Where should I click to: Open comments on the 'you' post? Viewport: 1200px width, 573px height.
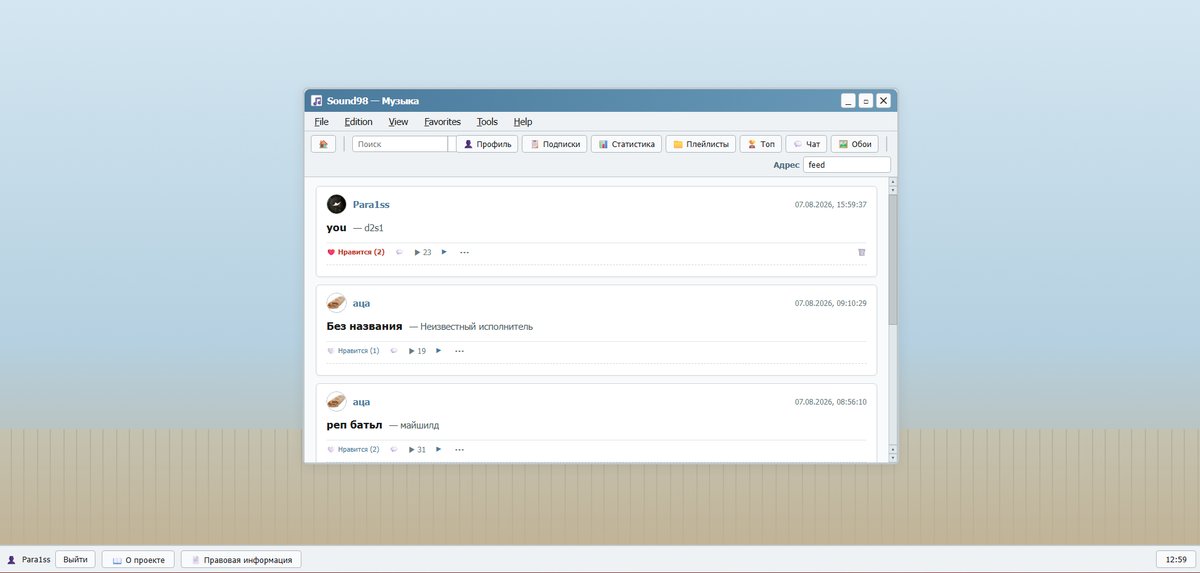pyautogui.click(x=399, y=252)
